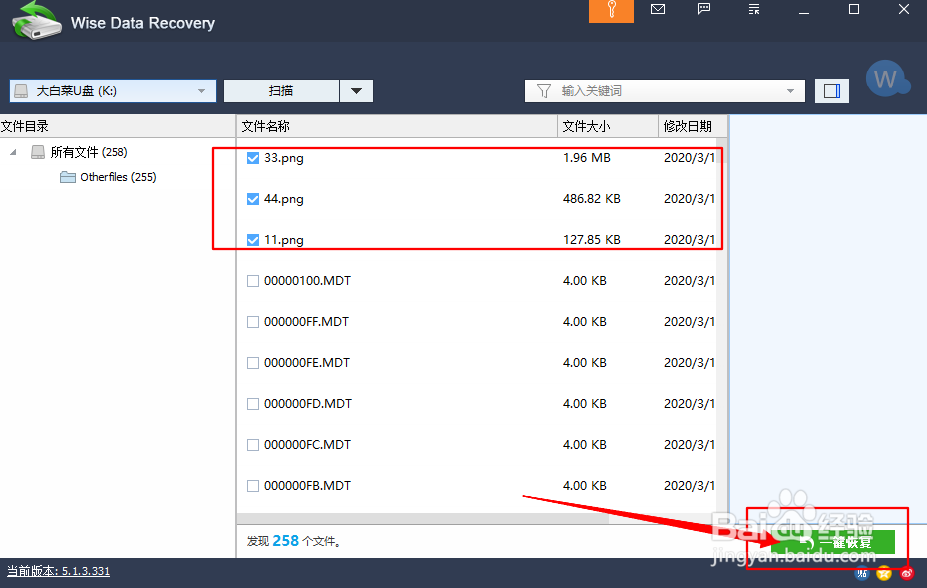Select the 000000FF.MDT file name
The height and width of the screenshot is (588, 927).
click(x=306, y=322)
